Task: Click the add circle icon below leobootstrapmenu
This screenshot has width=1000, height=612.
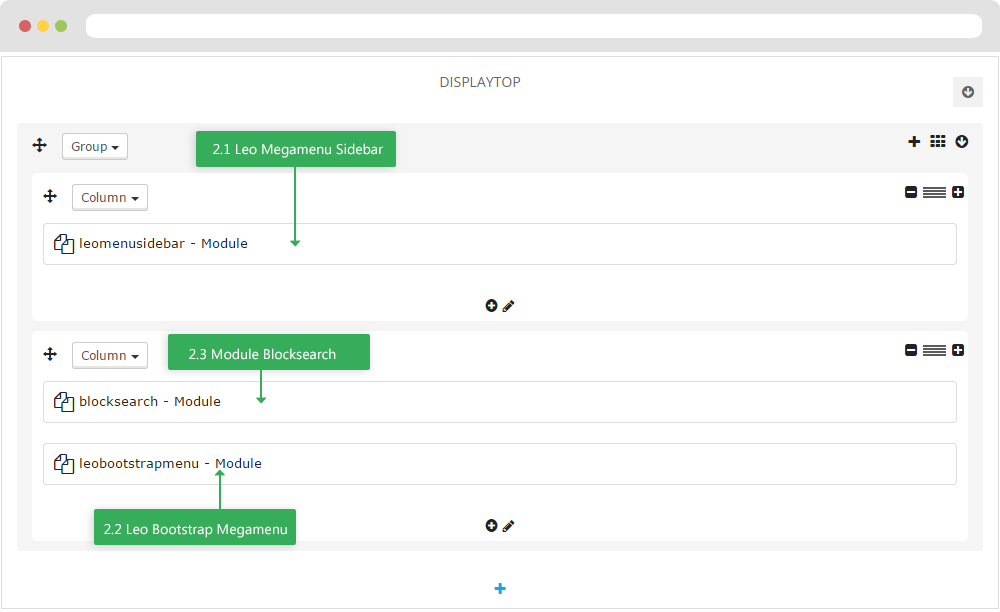Action: click(491, 526)
